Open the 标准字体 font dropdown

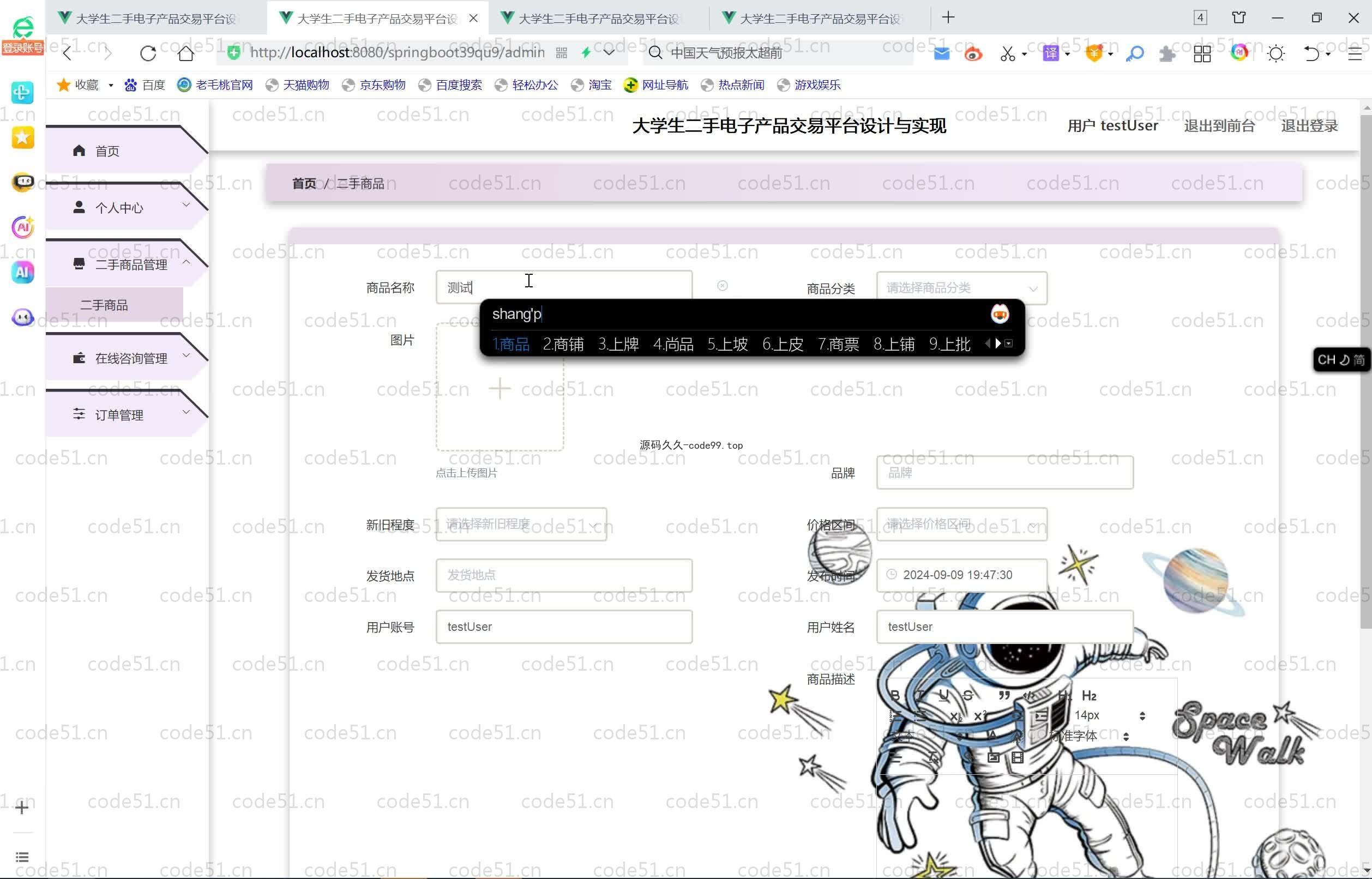[1089, 736]
